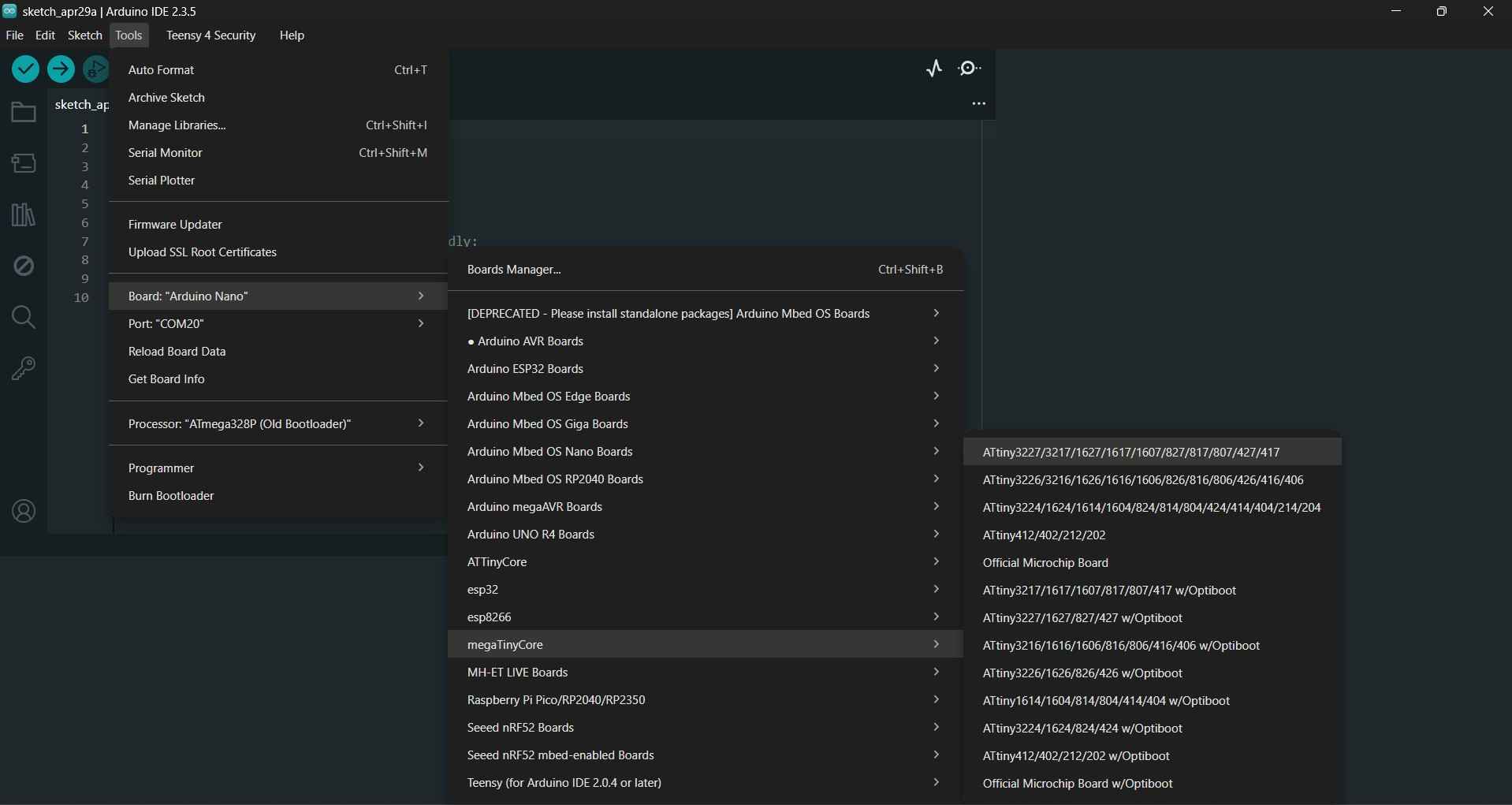Viewport: 1512px width, 805px height.
Task: Open Boards Manager... from board submenu
Action: click(706, 270)
